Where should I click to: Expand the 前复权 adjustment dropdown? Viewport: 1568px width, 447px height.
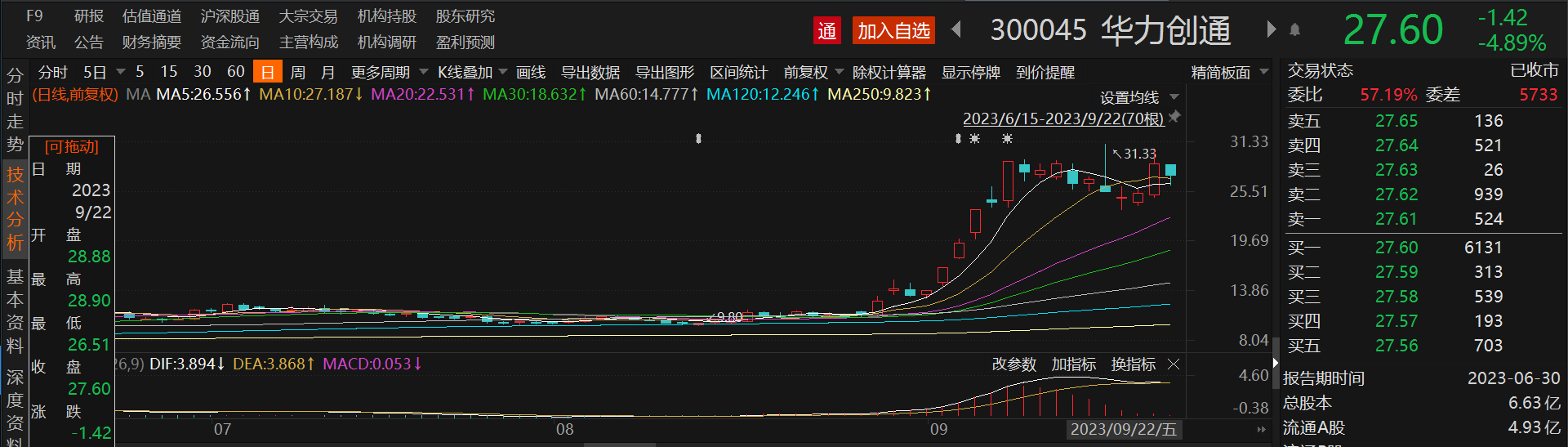pyautogui.click(x=813, y=73)
